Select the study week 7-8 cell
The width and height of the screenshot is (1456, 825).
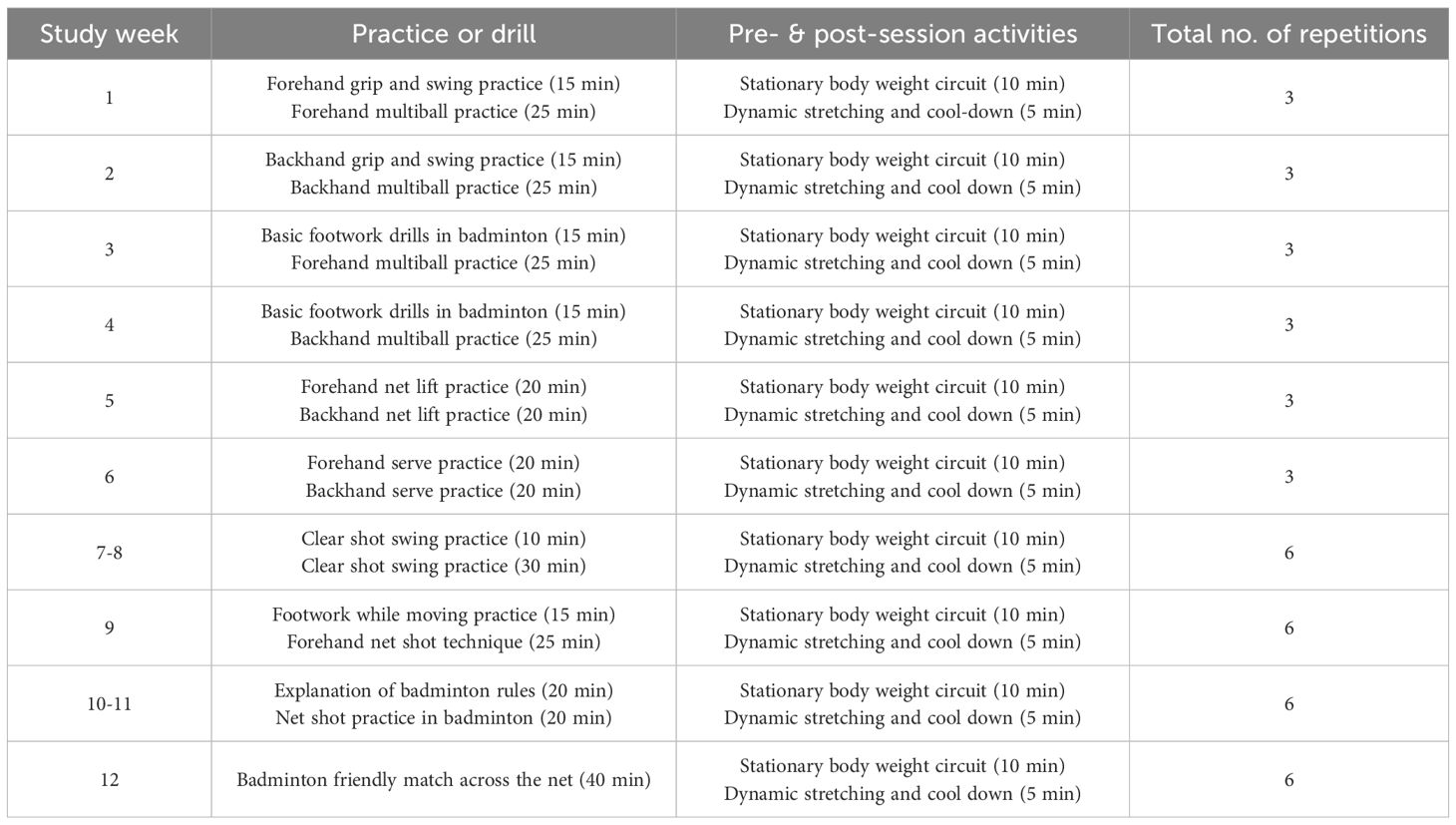(110, 553)
